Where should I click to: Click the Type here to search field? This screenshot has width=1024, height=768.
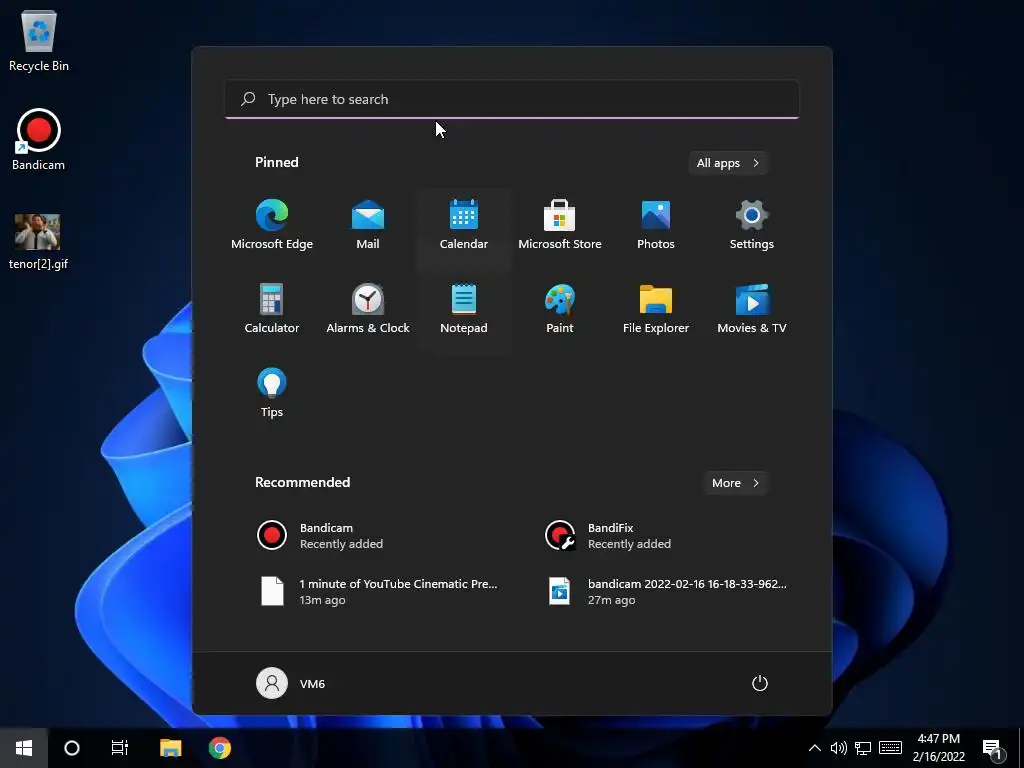click(x=512, y=99)
